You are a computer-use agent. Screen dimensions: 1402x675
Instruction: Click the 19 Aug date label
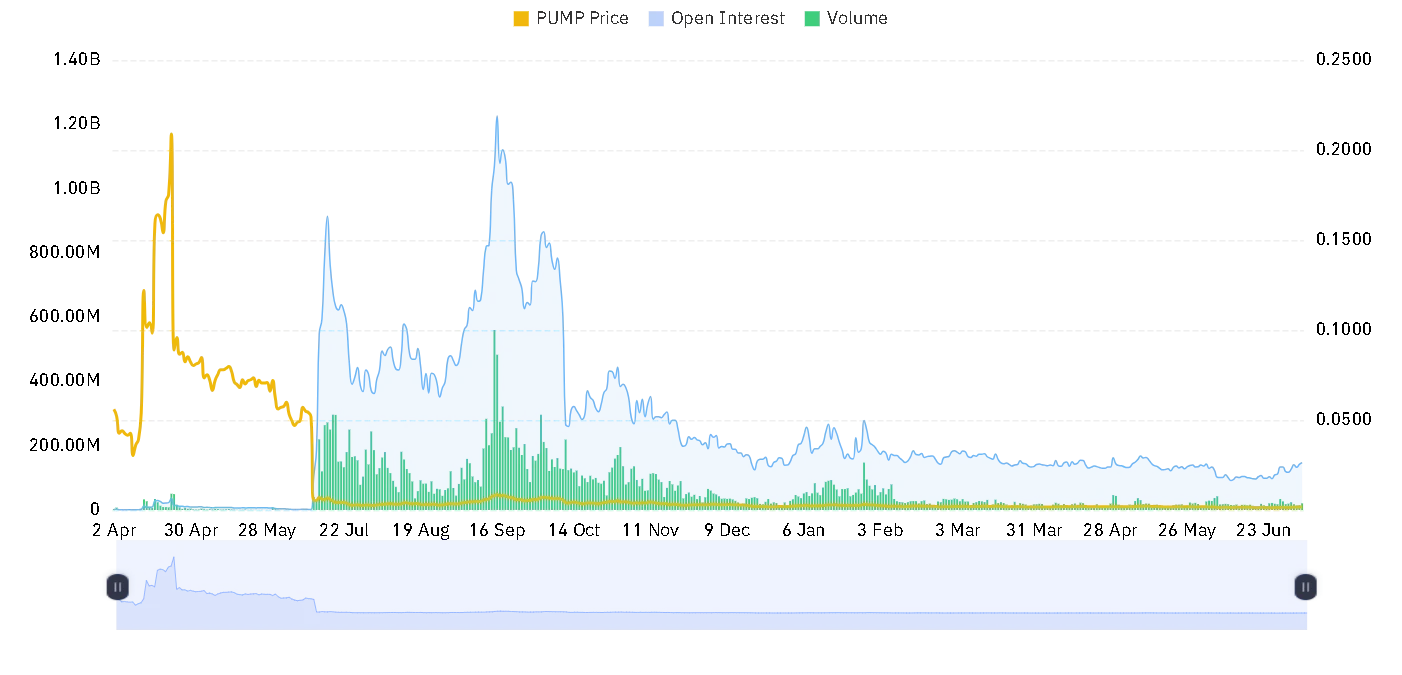420,530
